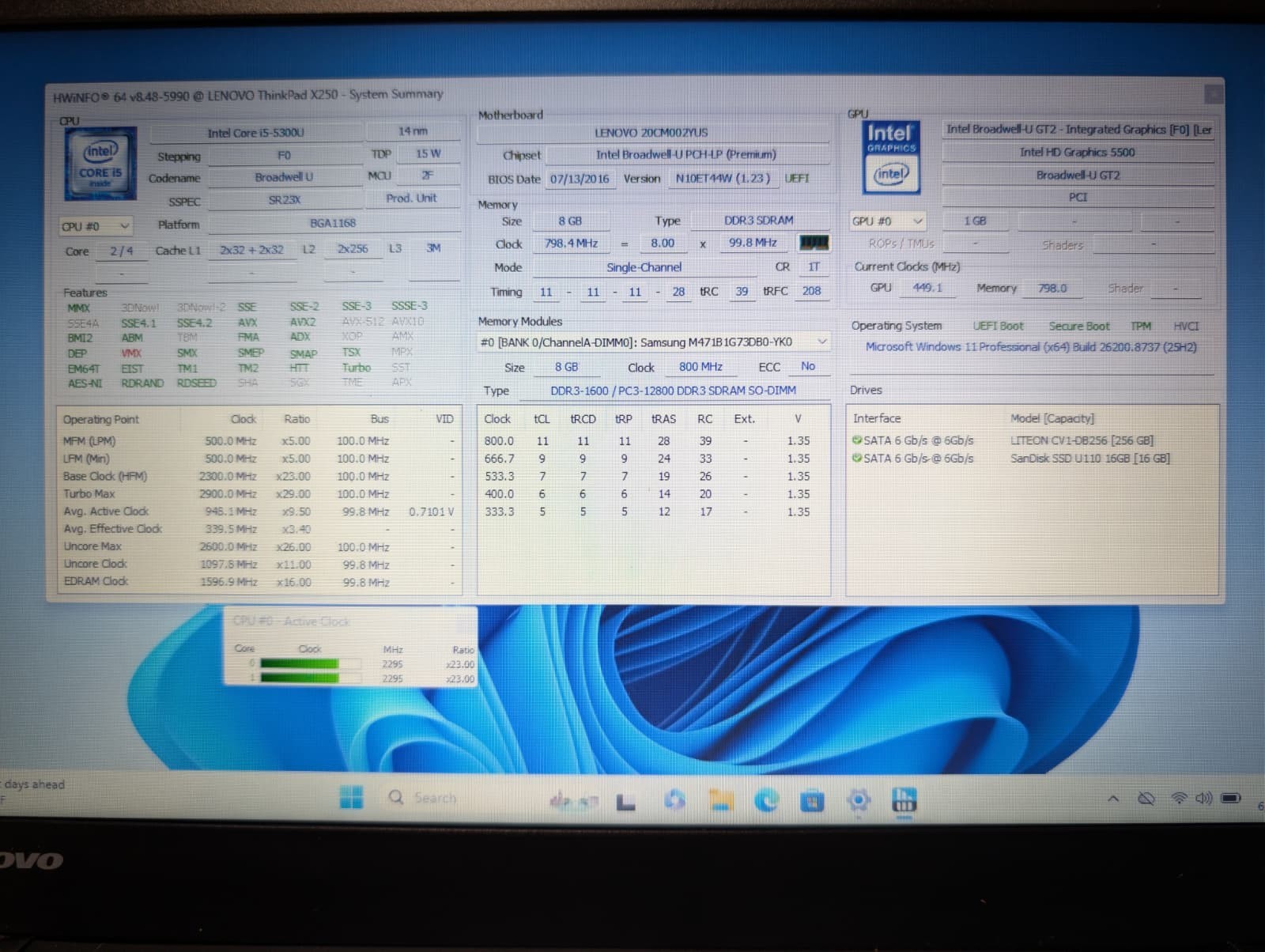
Task: Open File Explorer from the taskbar
Action: tap(720, 800)
